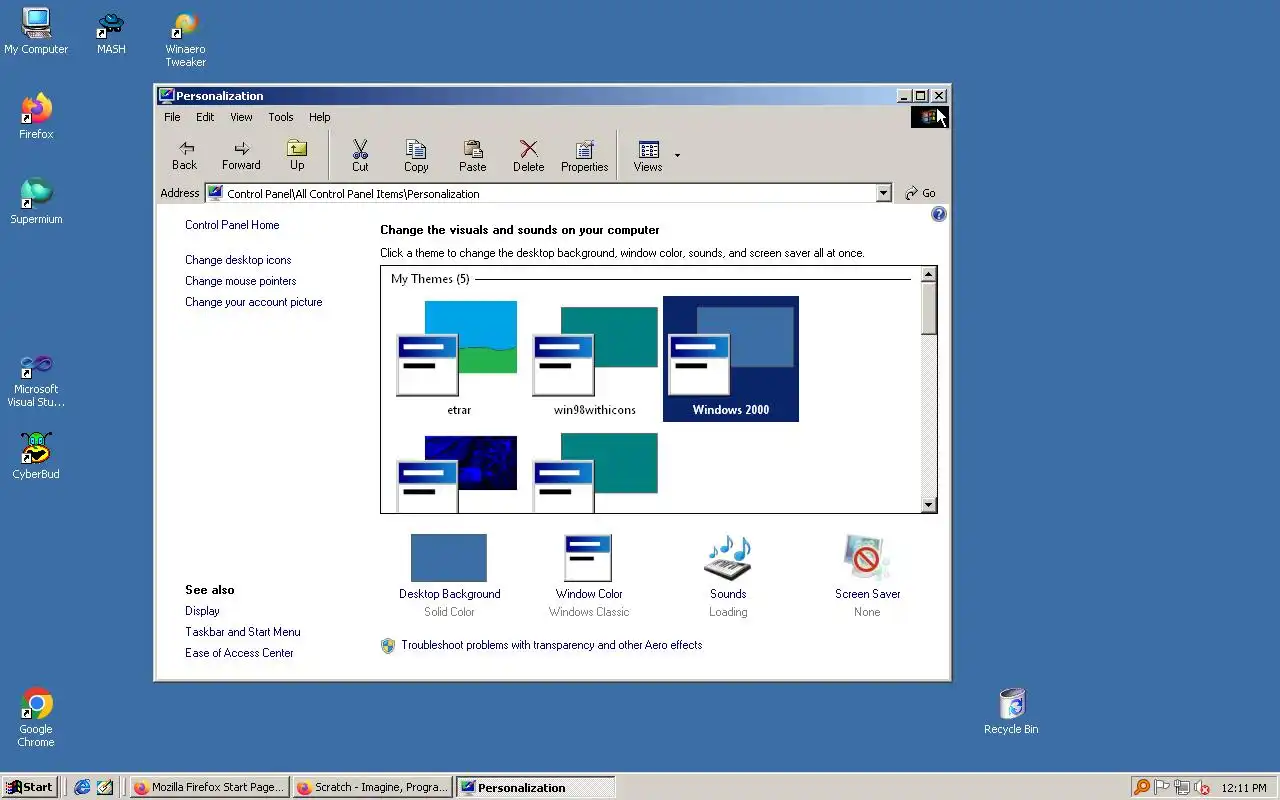The image size is (1280, 800).
Task: Click the Action Center flag tray icon
Action: [x=1162, y=787]
